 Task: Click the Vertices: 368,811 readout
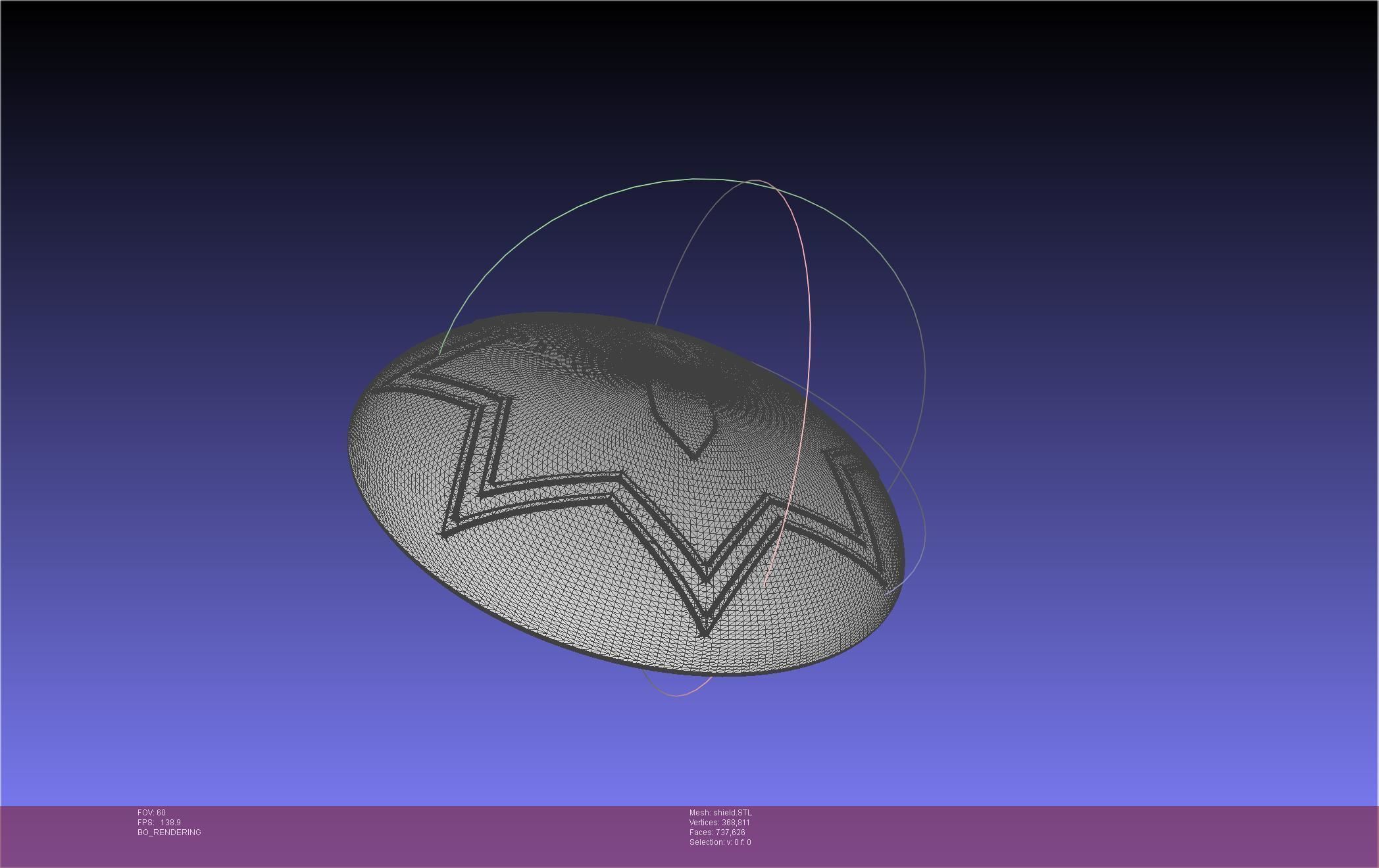[x=720, y=823]
